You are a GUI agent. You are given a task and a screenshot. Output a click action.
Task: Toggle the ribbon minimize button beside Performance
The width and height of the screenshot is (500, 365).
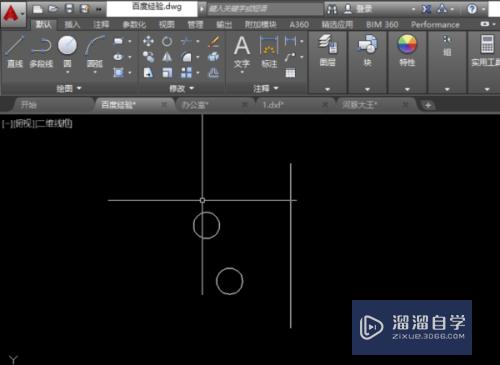tap(485, 24)
